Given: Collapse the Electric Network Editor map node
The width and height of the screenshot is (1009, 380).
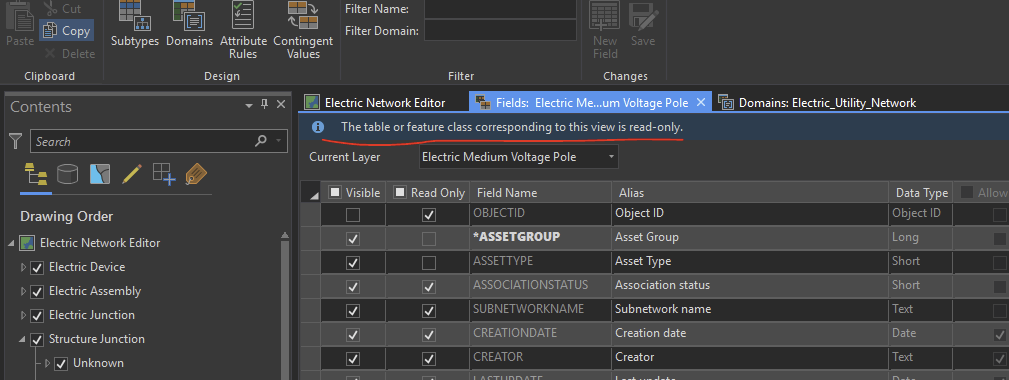Looking at the screenshot, I should pyautogui.click(x=11, y=244).
